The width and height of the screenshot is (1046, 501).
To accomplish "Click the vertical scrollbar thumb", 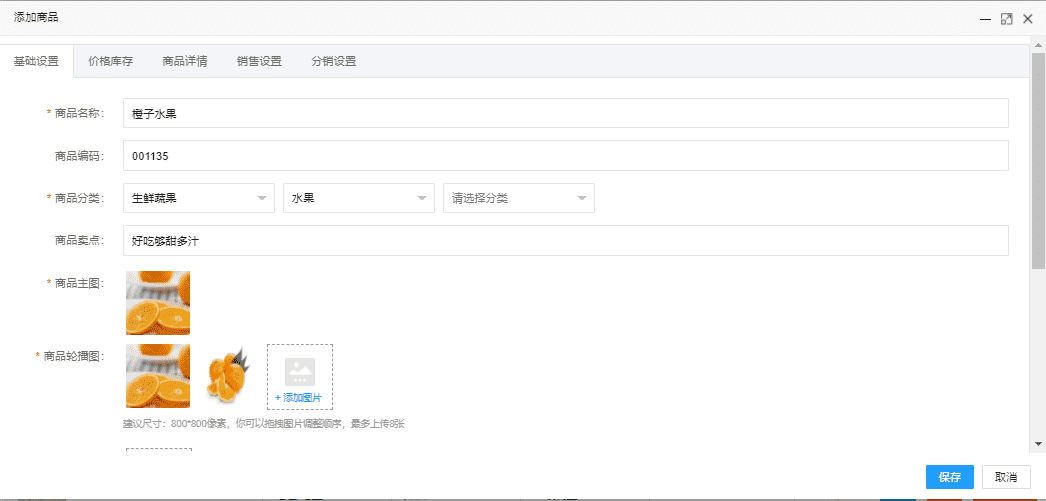I will coord(1038,160).
